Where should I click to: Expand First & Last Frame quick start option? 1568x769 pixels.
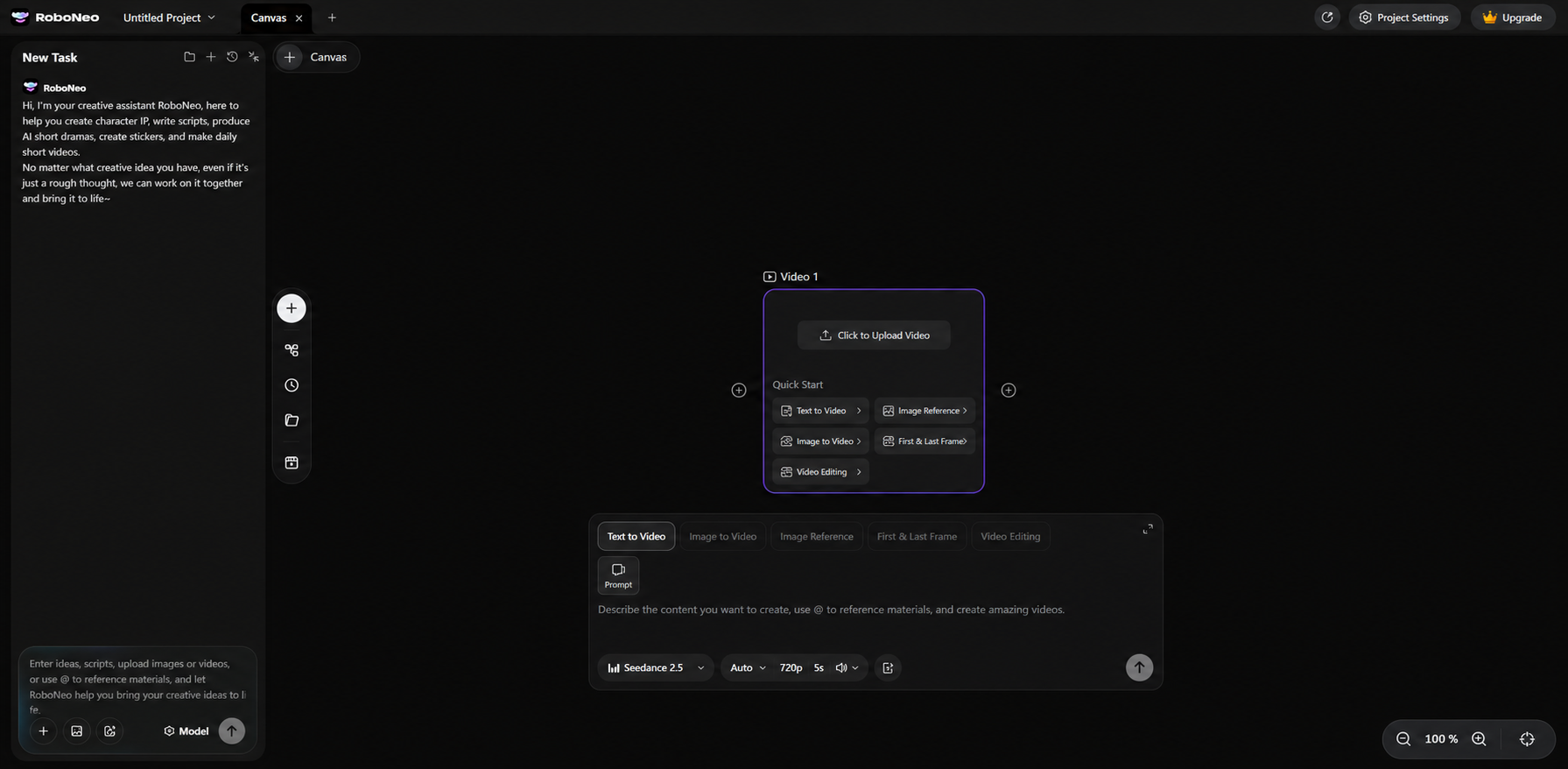pyautogui.click(x=925, y=441)
